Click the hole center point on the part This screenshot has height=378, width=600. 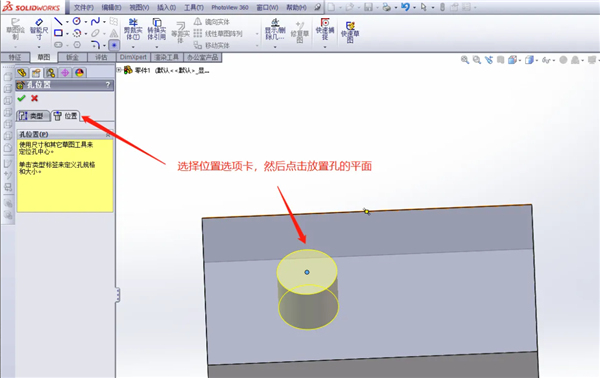click(307, 272)
